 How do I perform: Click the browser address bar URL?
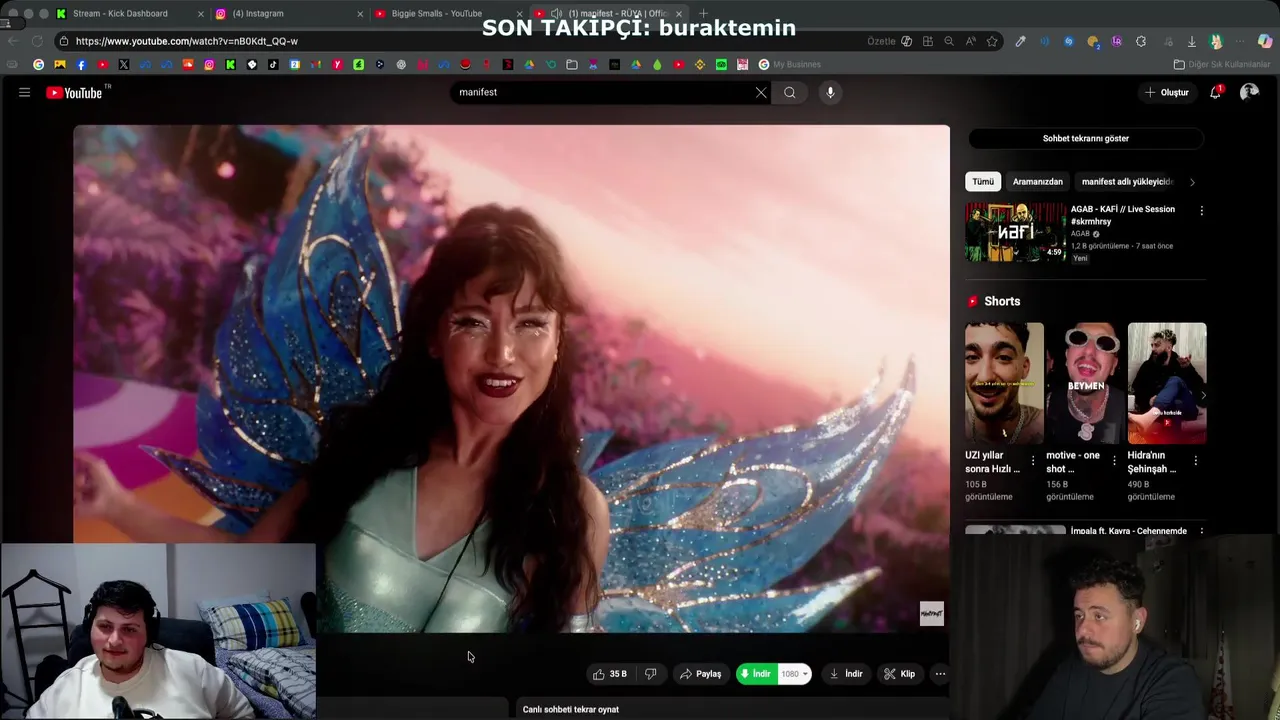click(x=187, y=41)
